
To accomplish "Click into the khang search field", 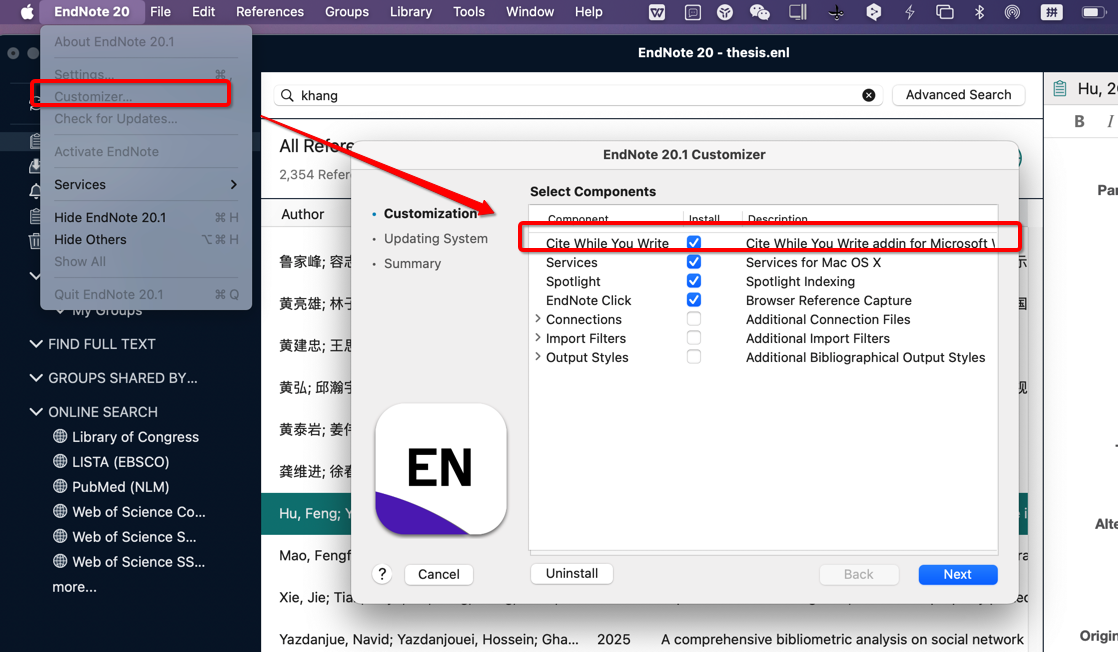I will point(578,95).
